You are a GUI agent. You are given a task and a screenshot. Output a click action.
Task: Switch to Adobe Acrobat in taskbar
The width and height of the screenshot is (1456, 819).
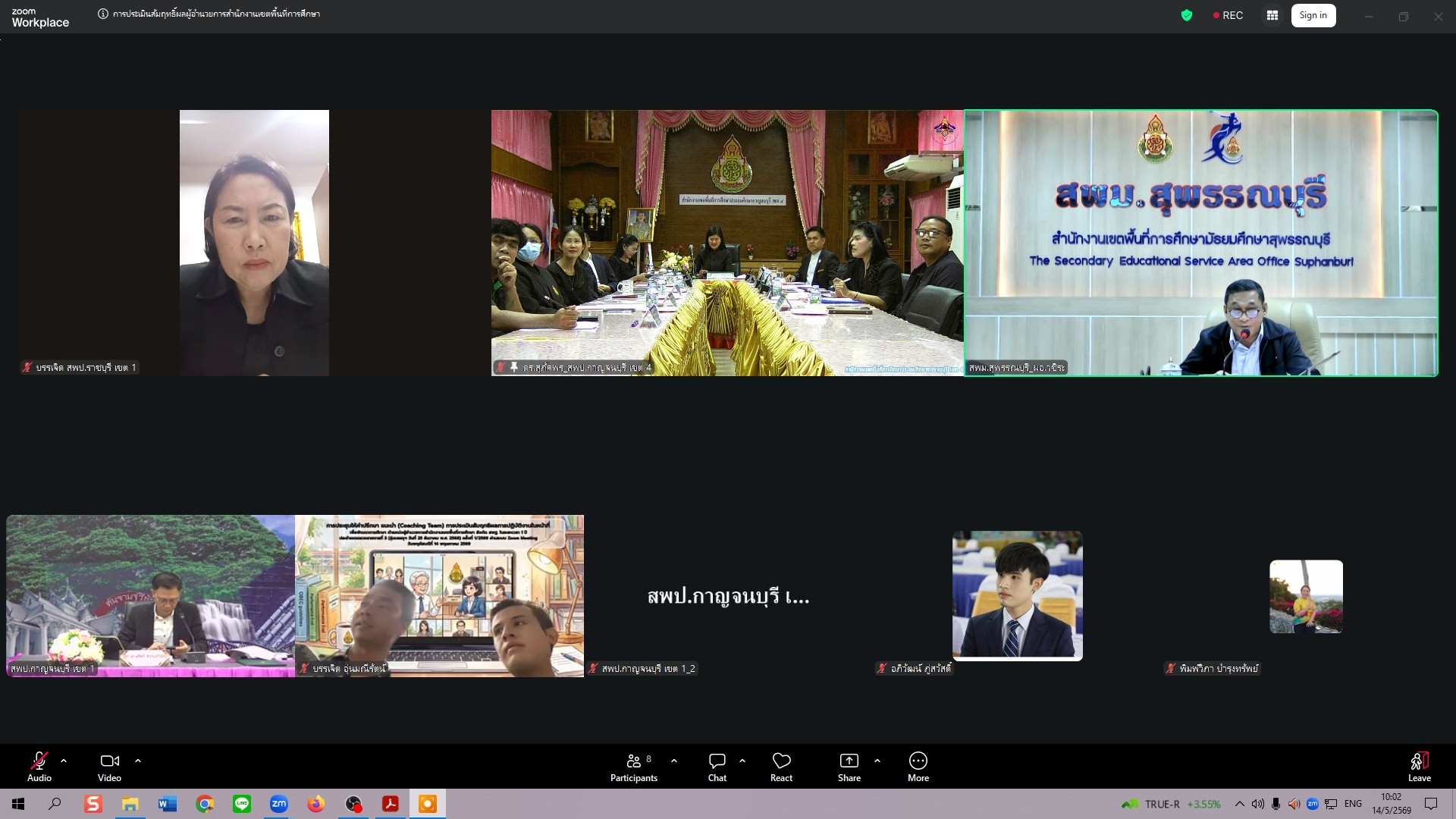tap(391, 804)
